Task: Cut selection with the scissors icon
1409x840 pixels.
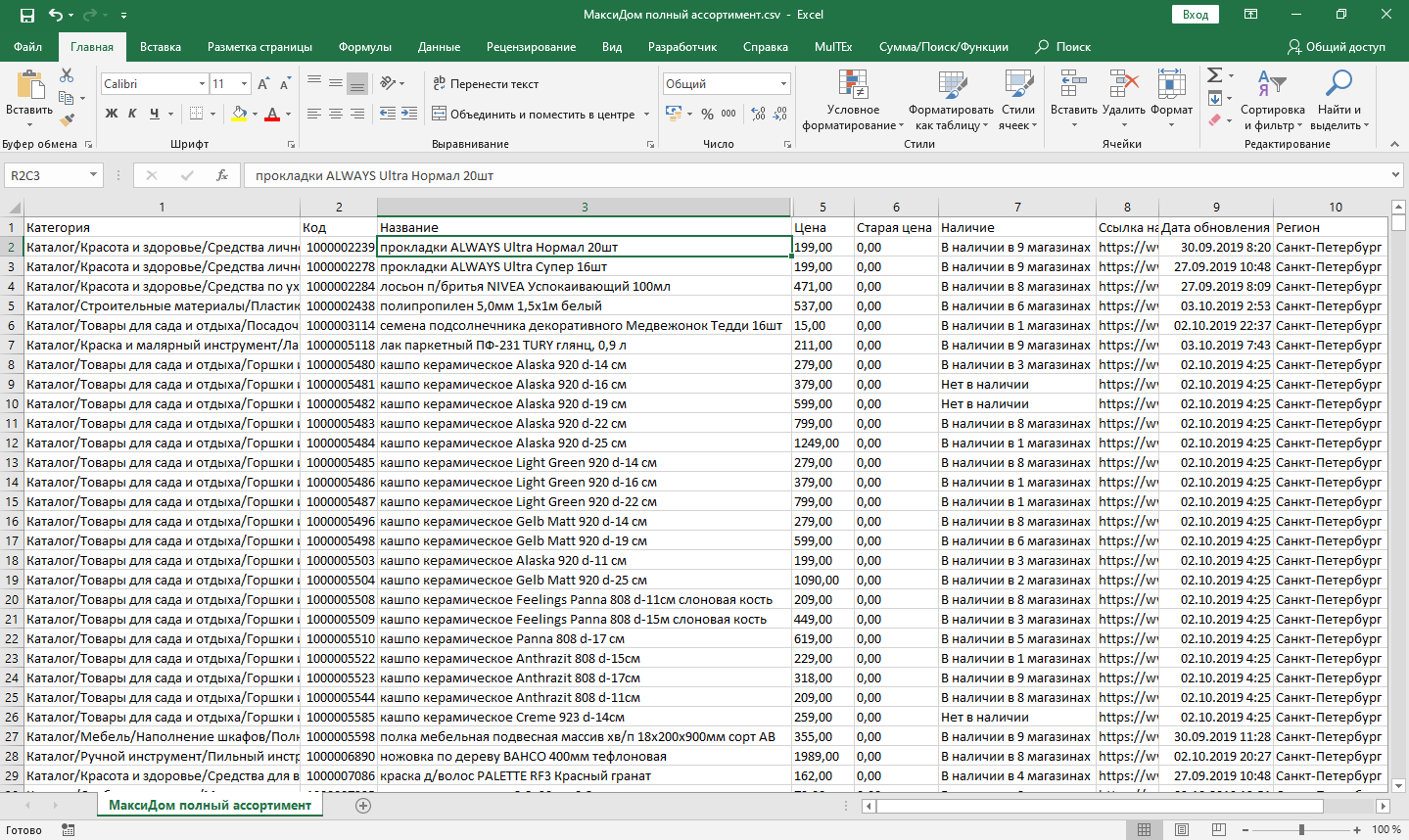Action: click(x=67, y=75)
